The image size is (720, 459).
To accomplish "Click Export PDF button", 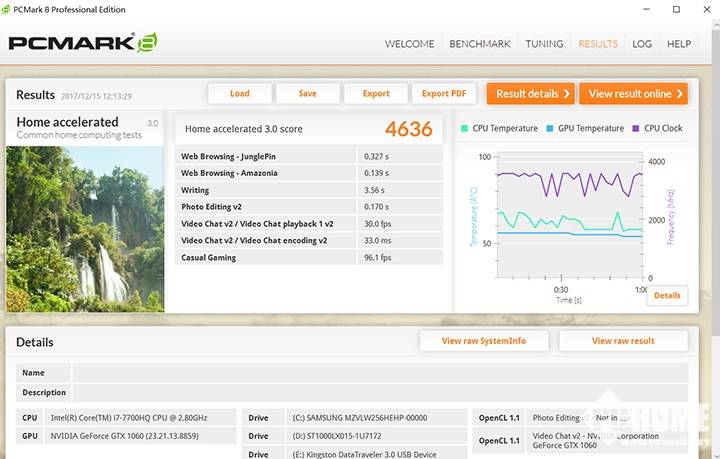I will [444, 94].
